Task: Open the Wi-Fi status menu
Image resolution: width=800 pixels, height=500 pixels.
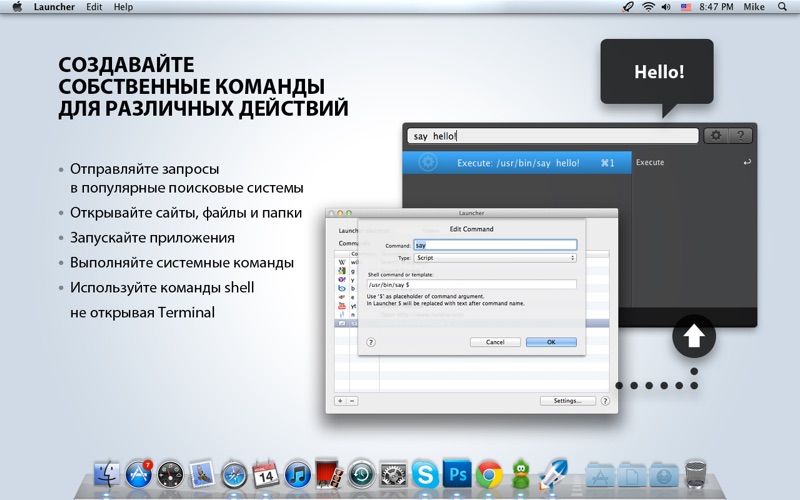Action: [648, 7]
